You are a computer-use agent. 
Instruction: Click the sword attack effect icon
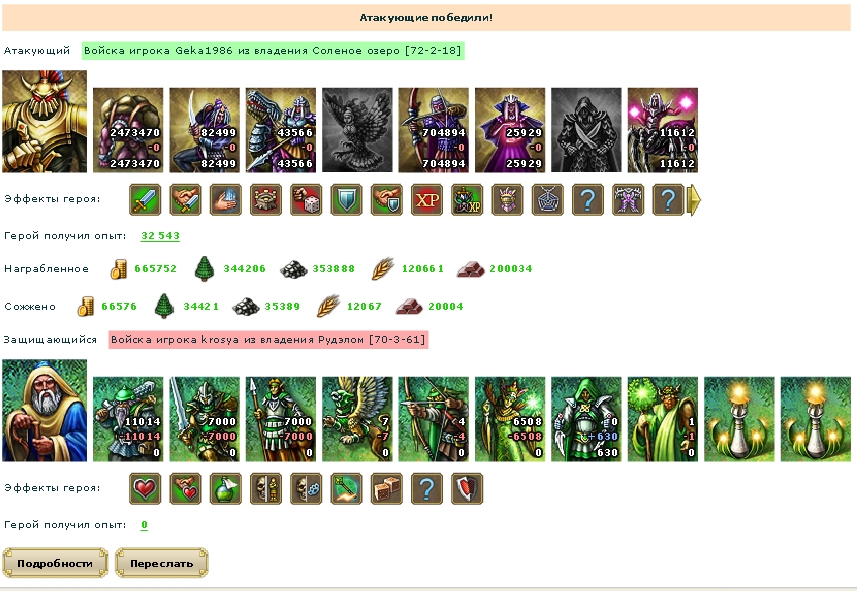click(x=145, y=200)
